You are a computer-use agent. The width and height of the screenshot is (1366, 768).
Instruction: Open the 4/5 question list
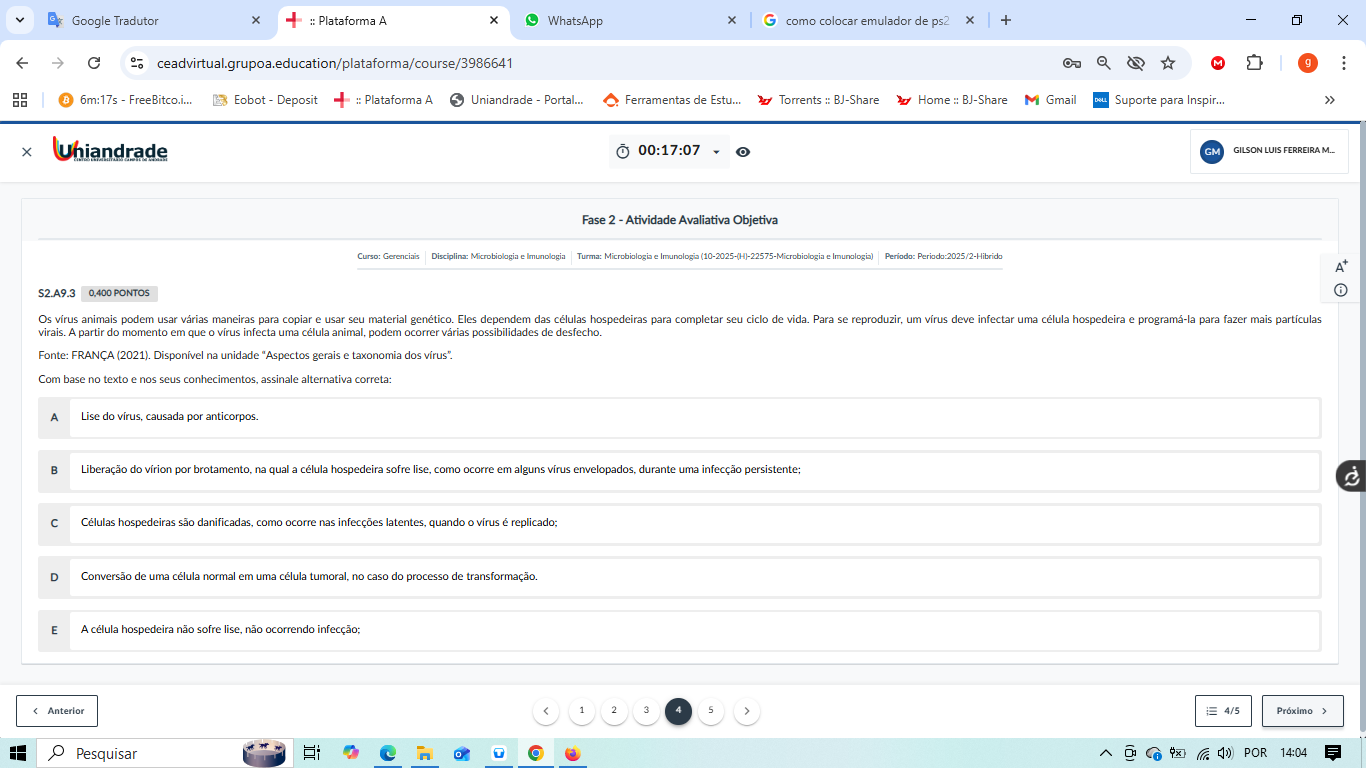point(1223,711)
